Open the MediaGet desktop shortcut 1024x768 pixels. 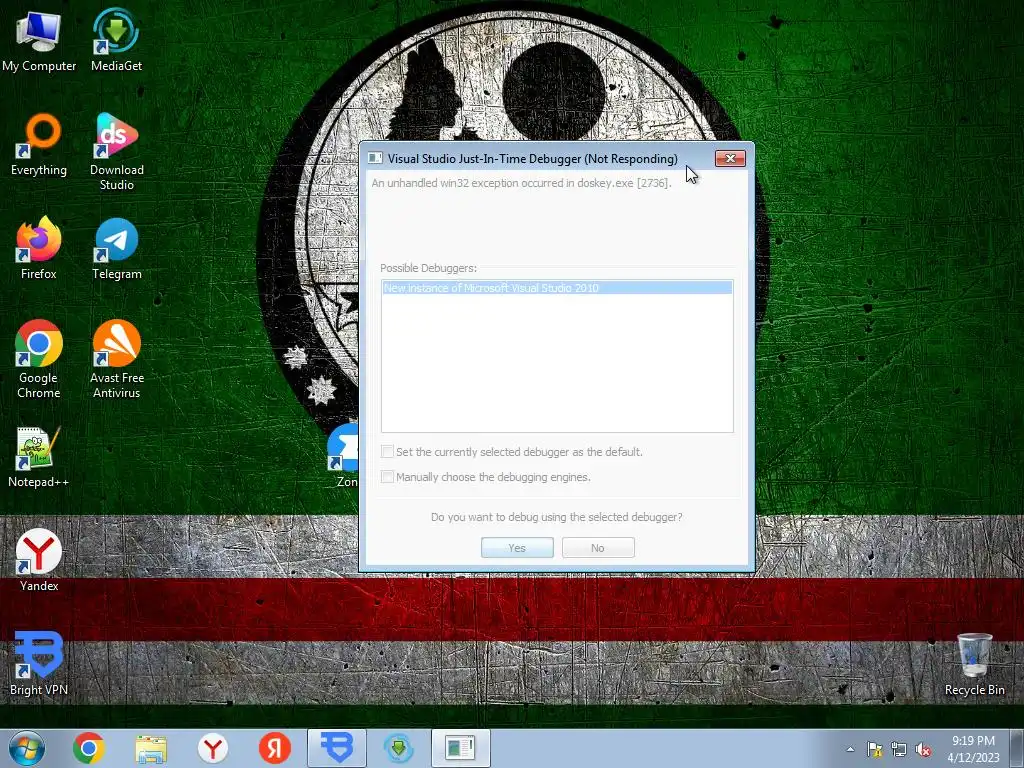coord(116,40)
